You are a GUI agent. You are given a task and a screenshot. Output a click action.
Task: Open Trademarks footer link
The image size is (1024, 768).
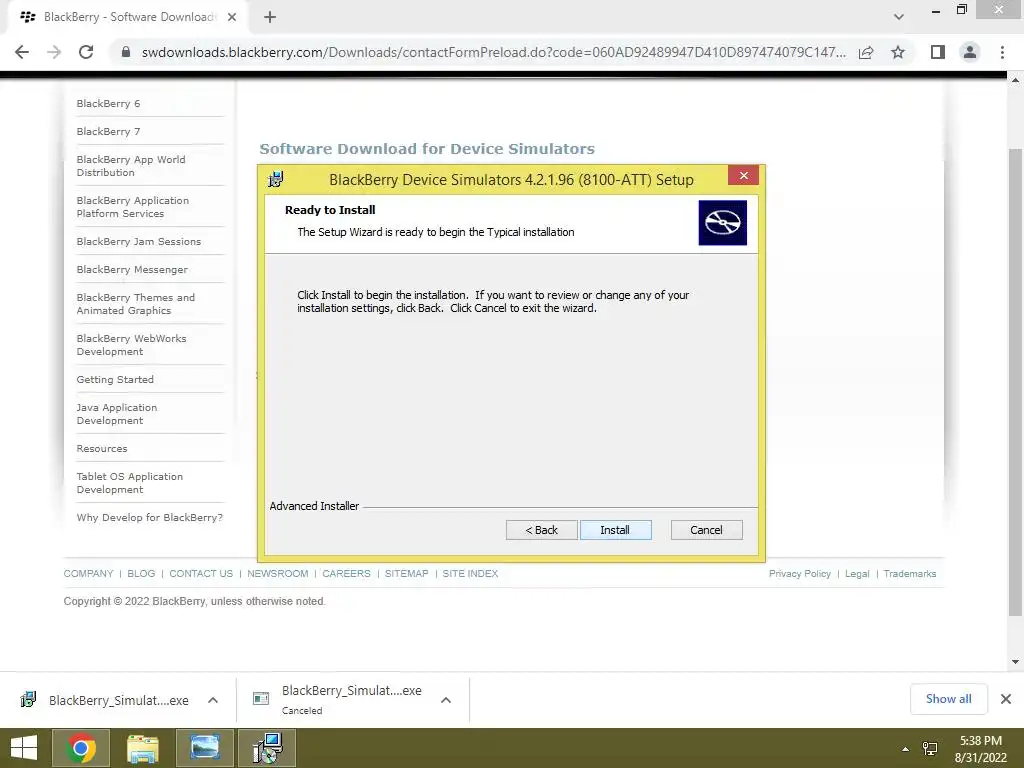(910, 573)
